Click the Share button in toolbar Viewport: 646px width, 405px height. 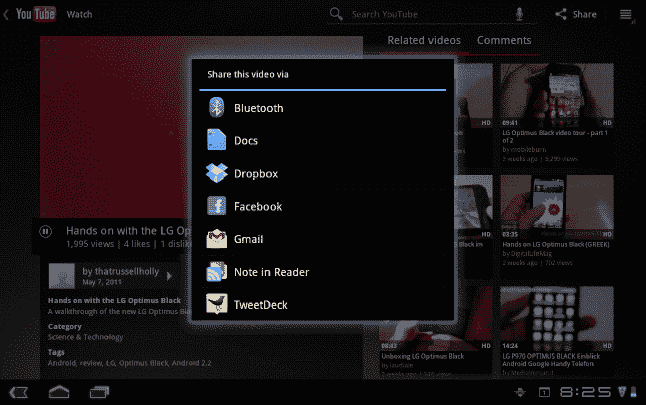click(576, 14)
